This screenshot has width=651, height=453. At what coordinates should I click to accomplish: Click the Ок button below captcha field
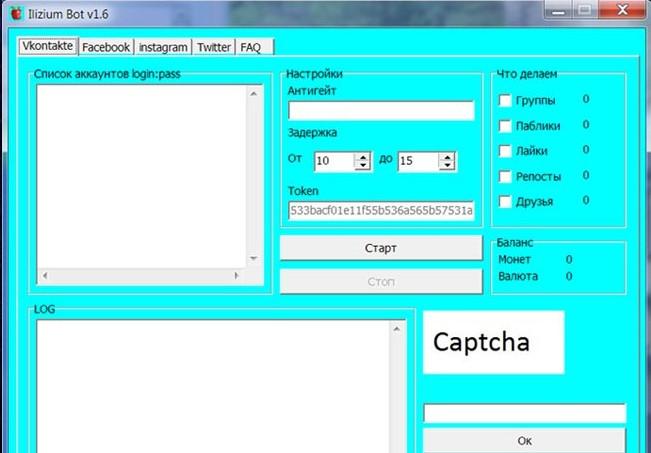[x=524, y=440]
